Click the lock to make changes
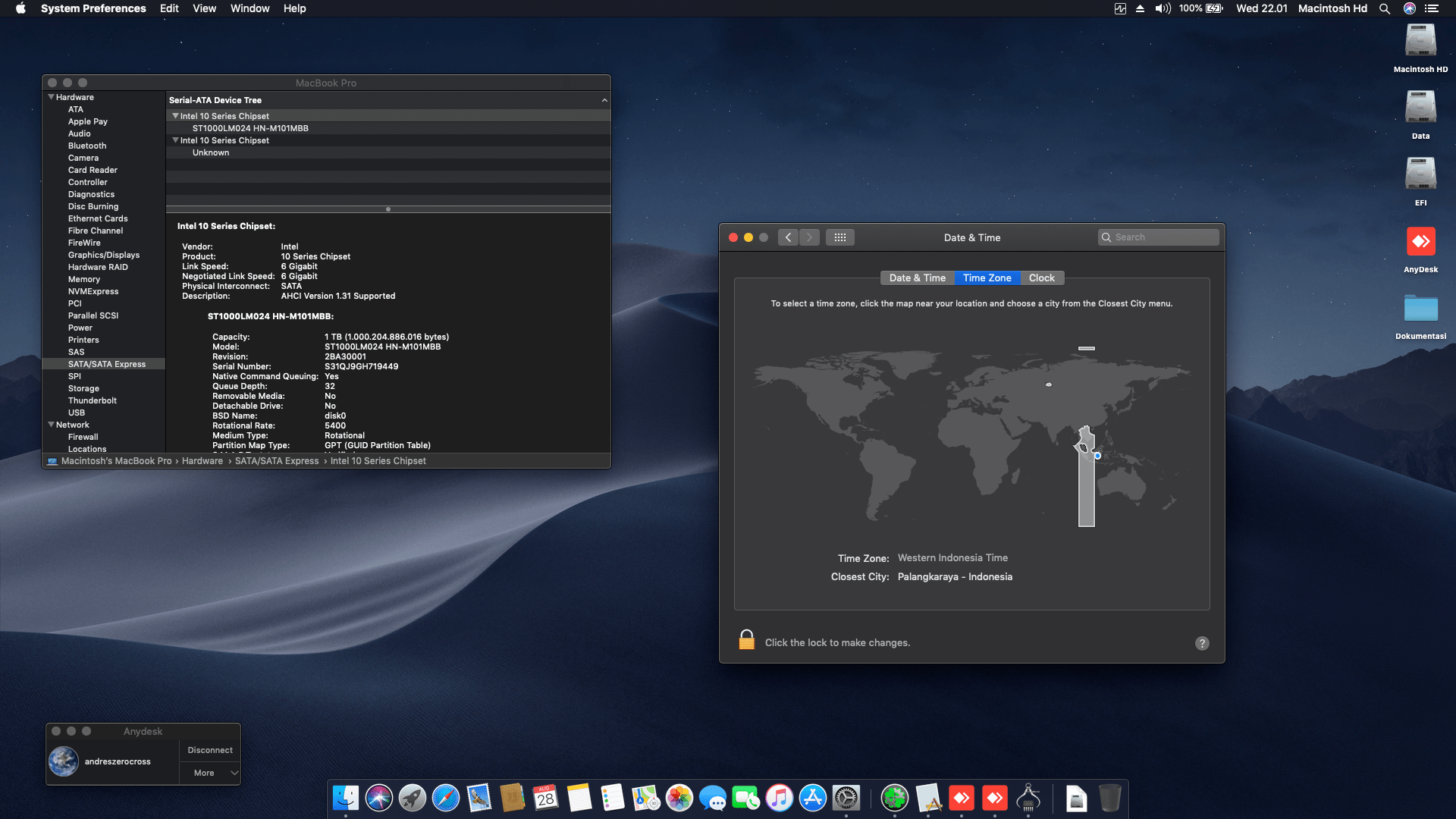This screenshot has width=1456, height=819. [x=747, y=640]
